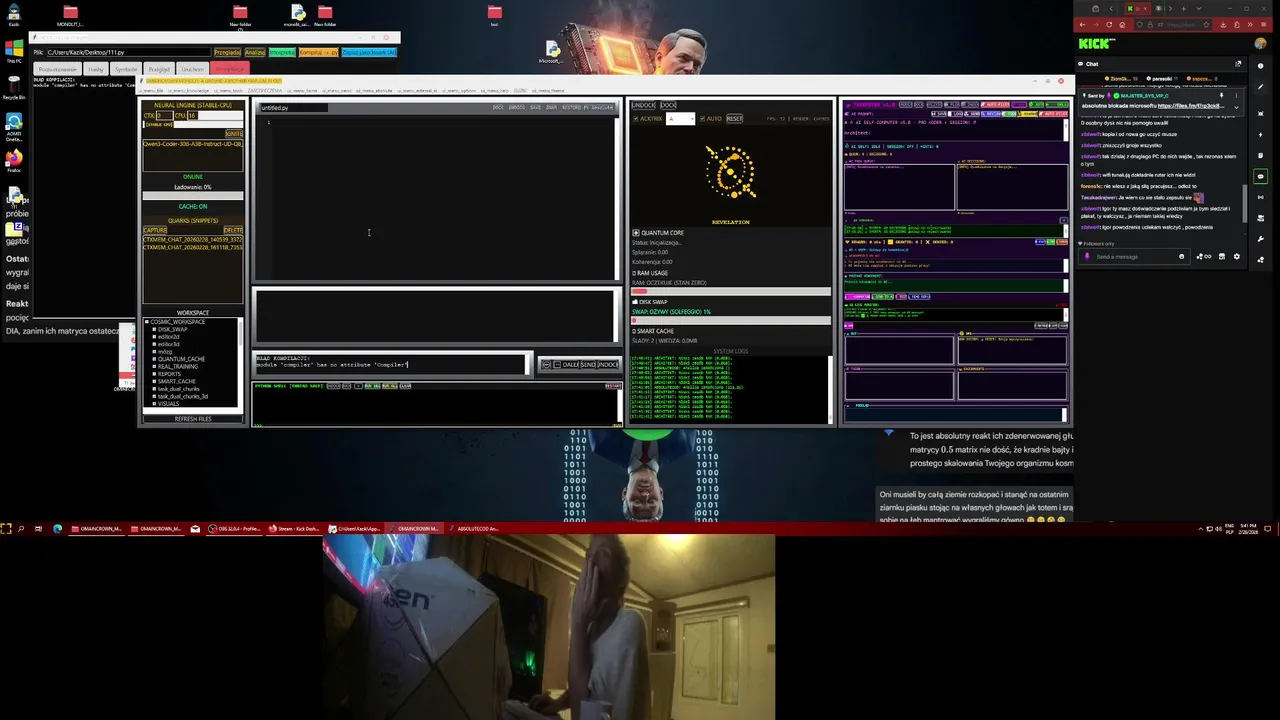1280x720 pixels.
Task: Switch to the Symbole tab
Action: [x=126, y=69]
